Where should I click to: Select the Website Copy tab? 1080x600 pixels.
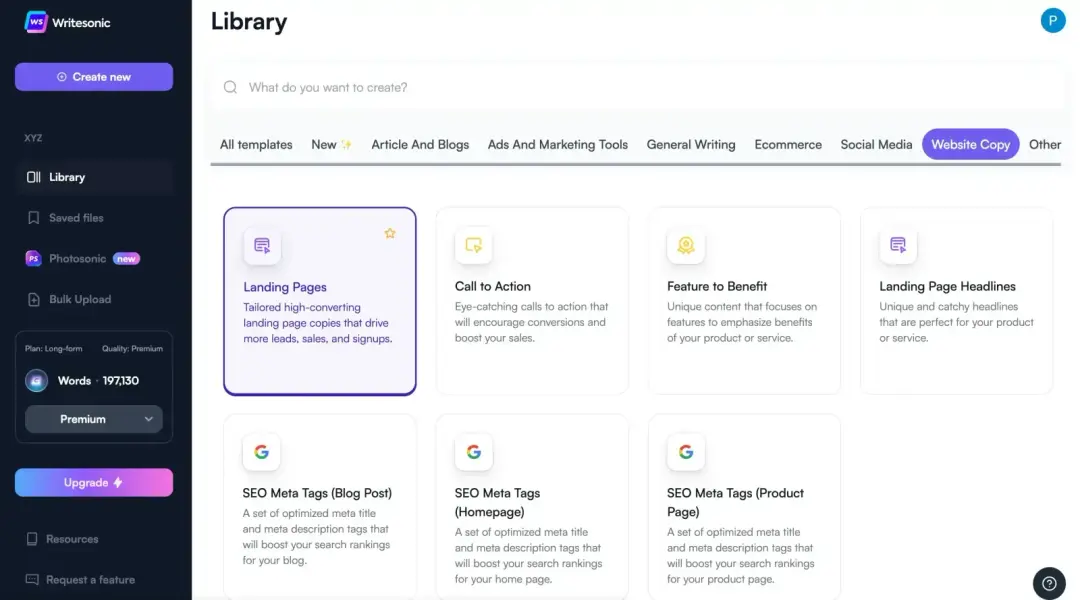point(970,145)
